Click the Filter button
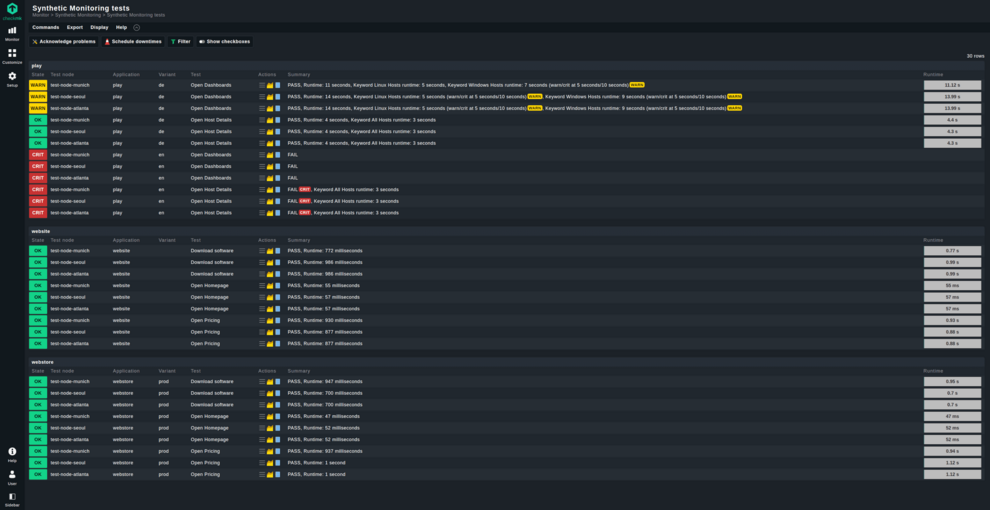This screenshot has width=990, height=510. point(180,42)
